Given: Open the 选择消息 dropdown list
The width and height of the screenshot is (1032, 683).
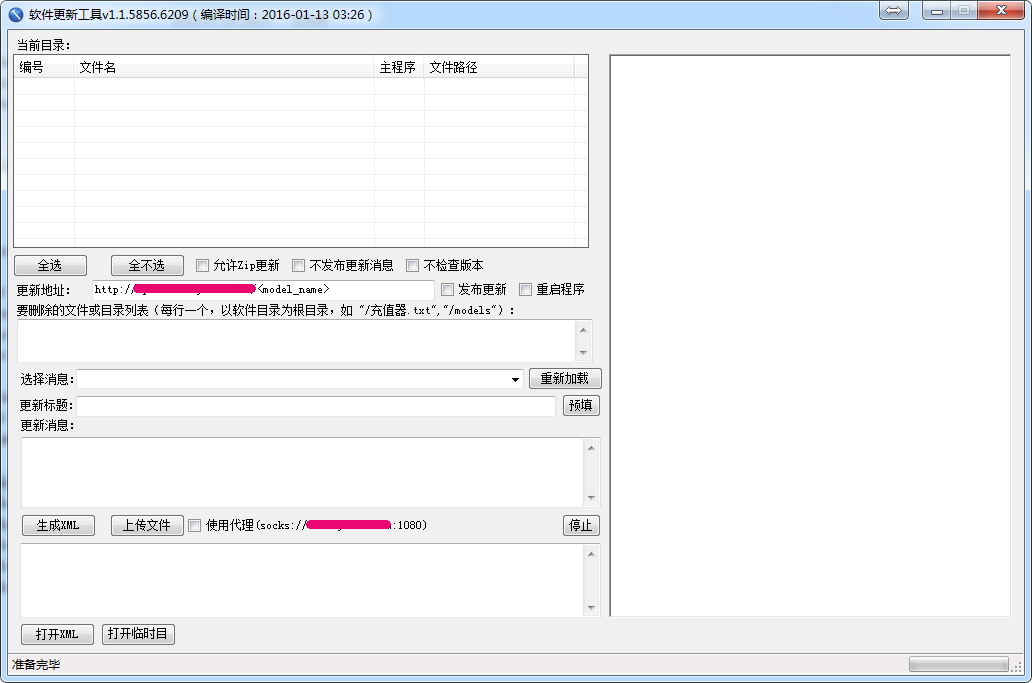Looking at the screenshot, I should point(516,380).
